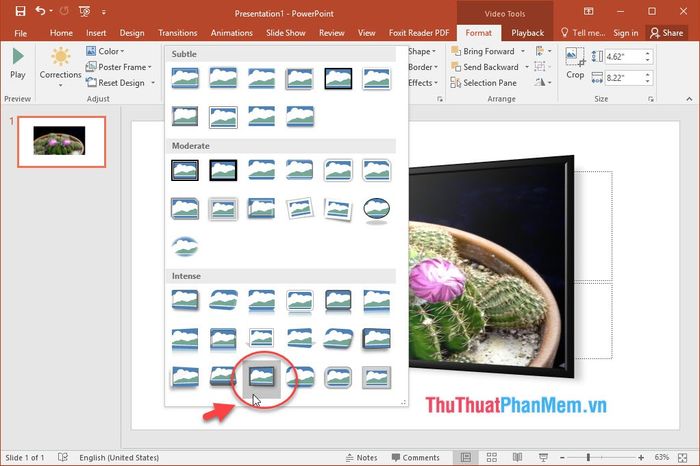Image resolution: width=700 pixels, height=466 pixels.
Task: Open Comments pane
Action: click(x=416, y=458)
